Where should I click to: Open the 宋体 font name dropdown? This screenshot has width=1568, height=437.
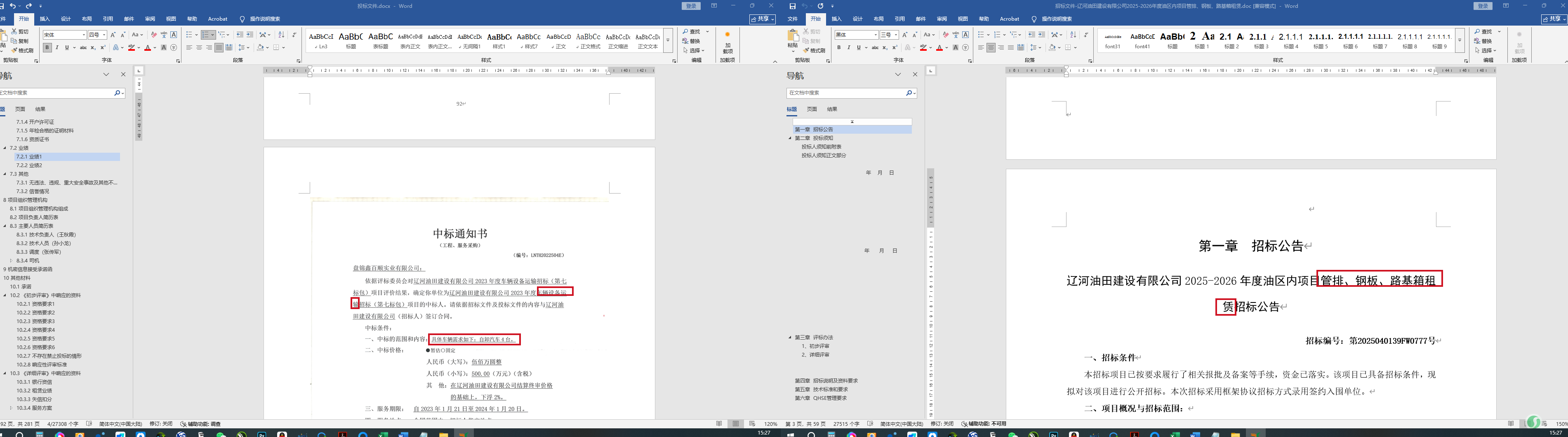tap(83, 35)
